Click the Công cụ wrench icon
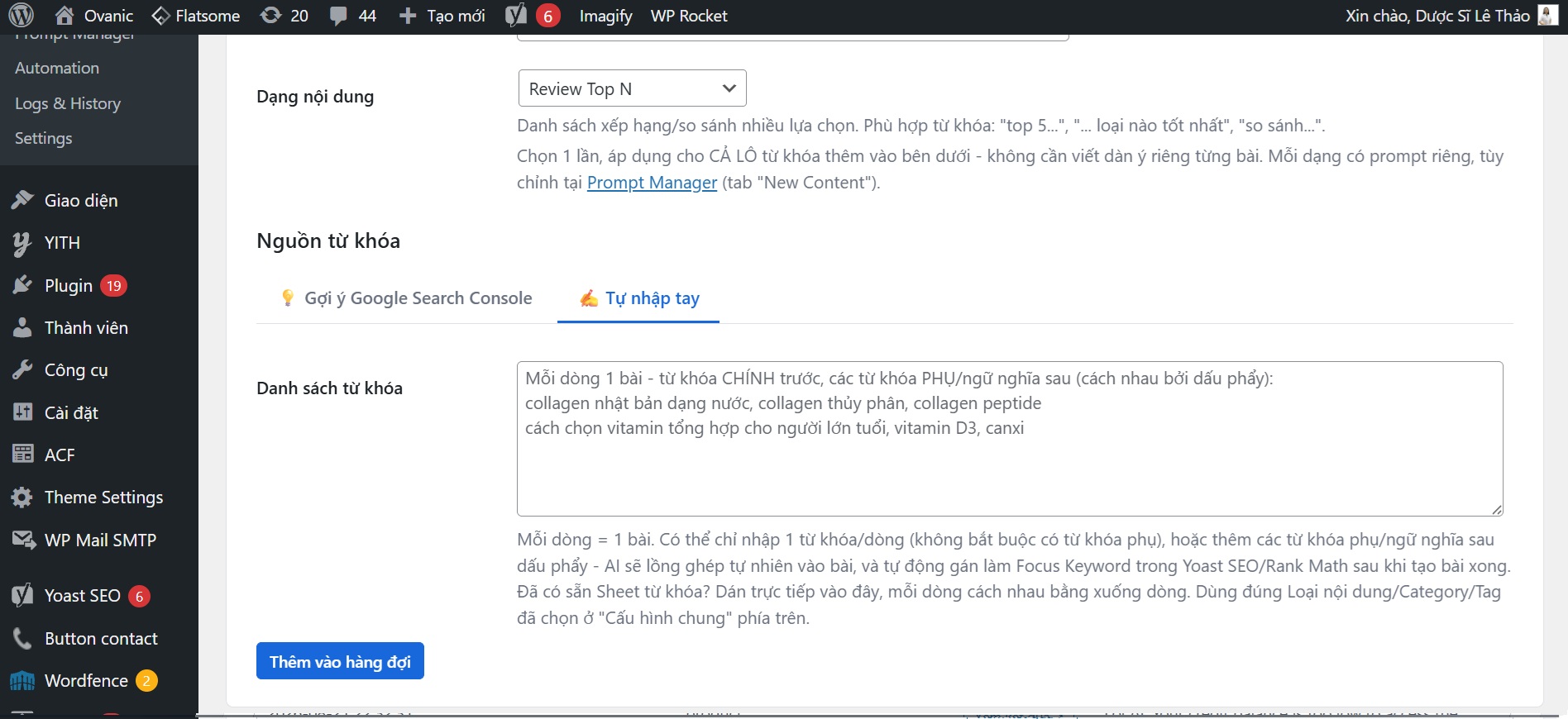The height and width of the screenshot is (719, 1568). point(22,370)
